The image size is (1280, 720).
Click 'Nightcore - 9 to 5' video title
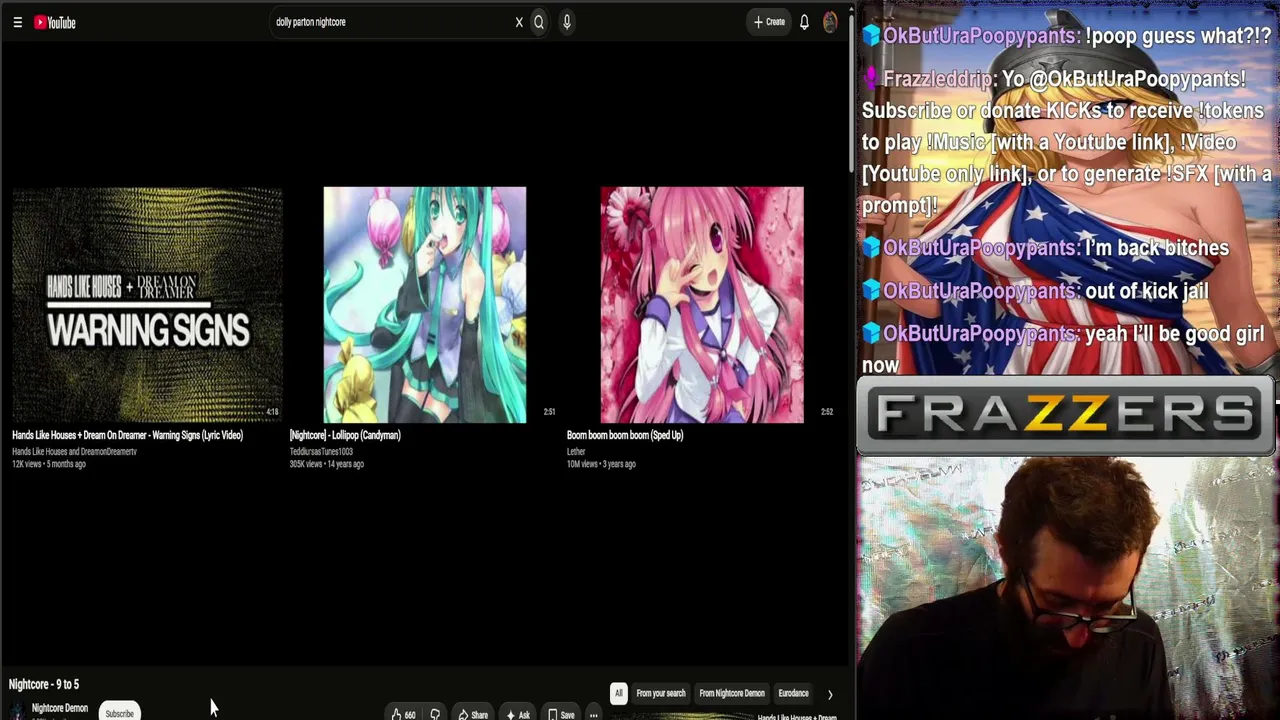[x=44, y=684]
